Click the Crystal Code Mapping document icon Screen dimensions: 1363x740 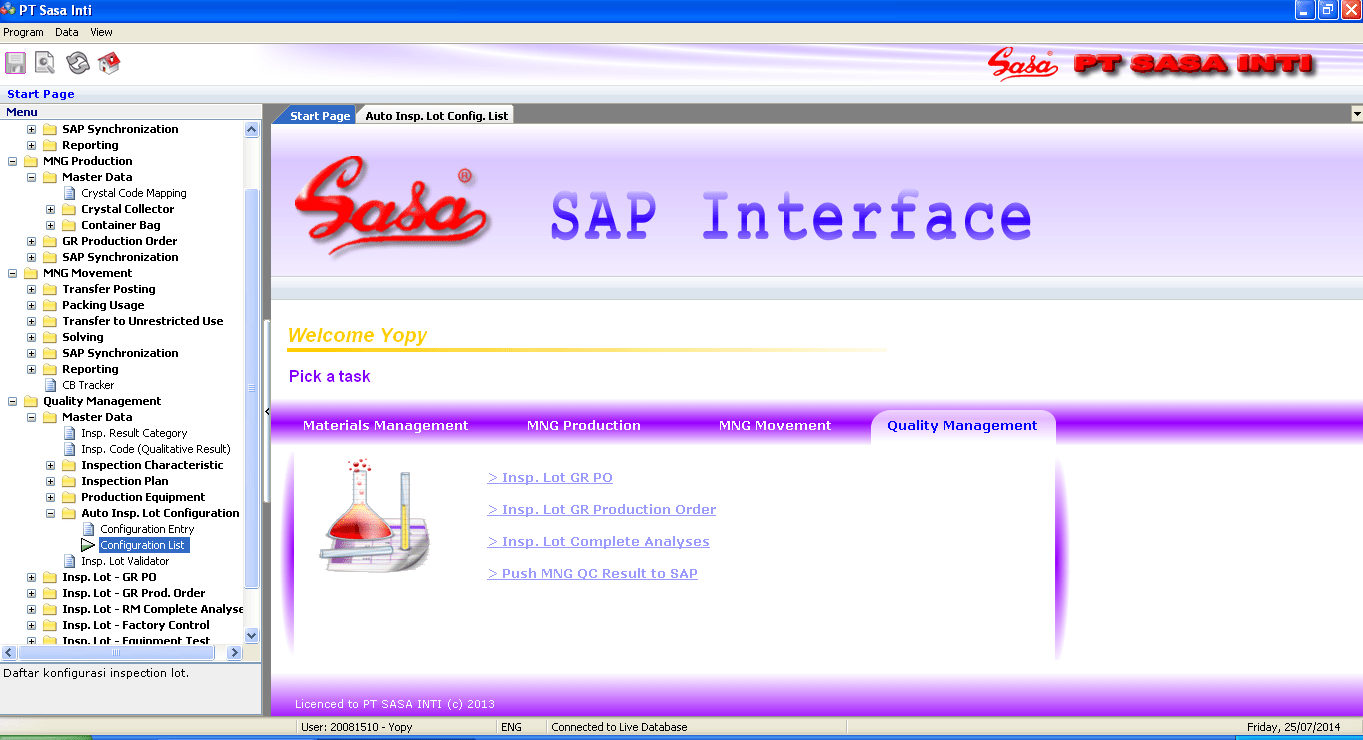point(70,193)
